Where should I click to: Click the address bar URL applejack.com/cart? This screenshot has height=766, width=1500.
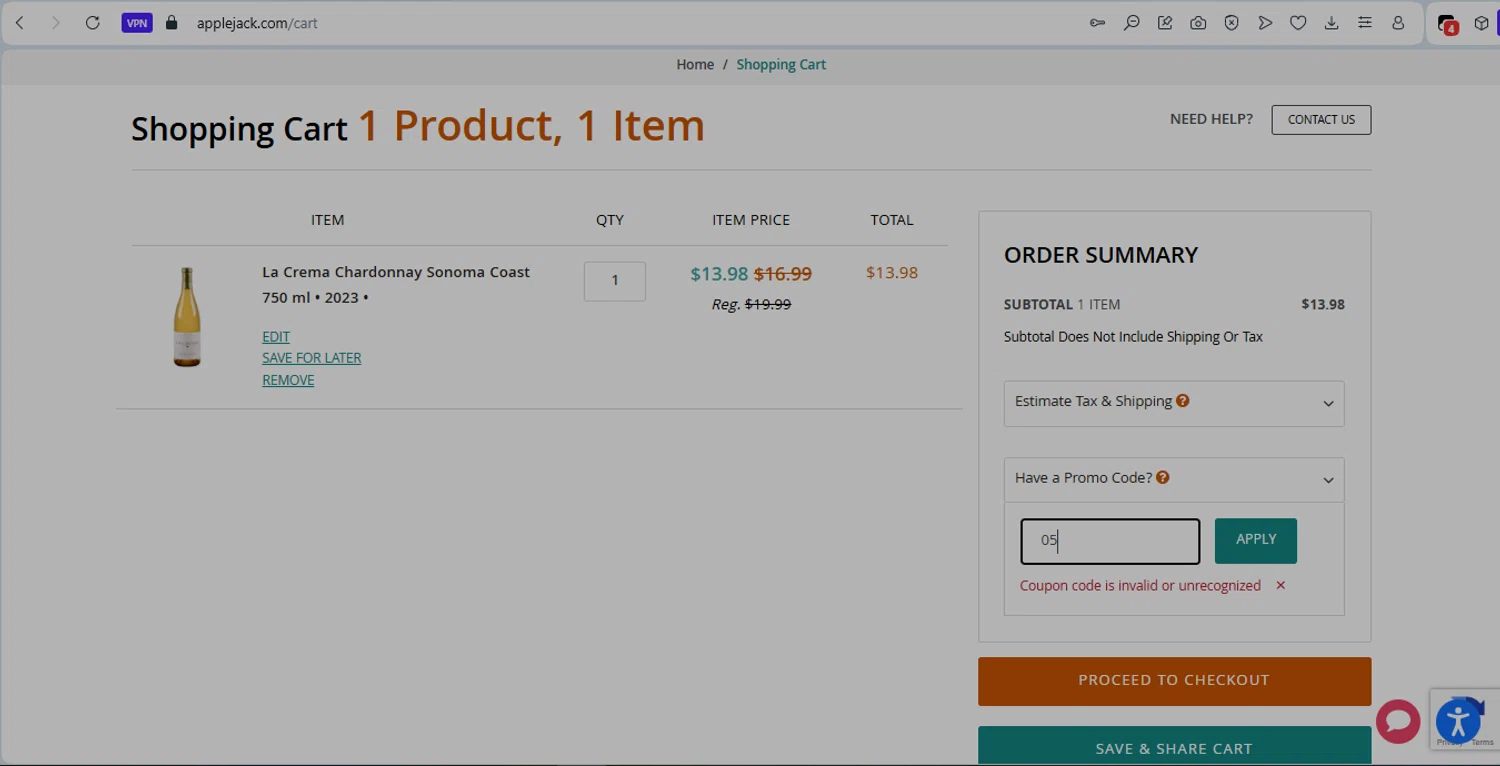click(257, 23)
